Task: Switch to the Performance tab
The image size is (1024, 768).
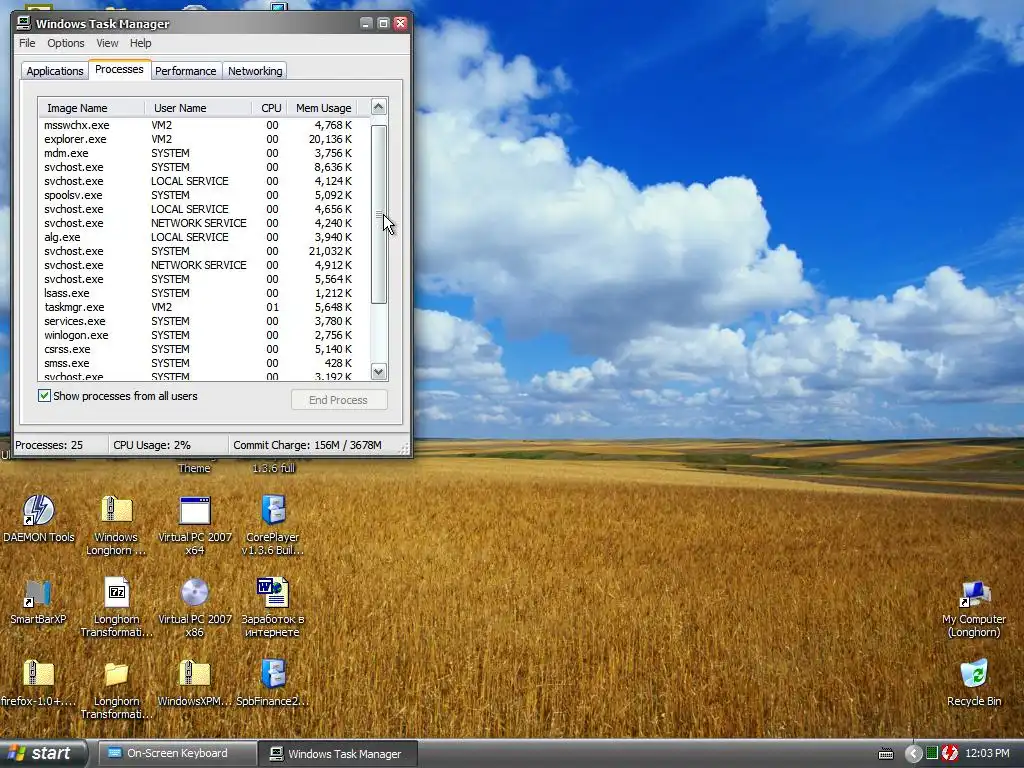Action: (x=185, y=71)
